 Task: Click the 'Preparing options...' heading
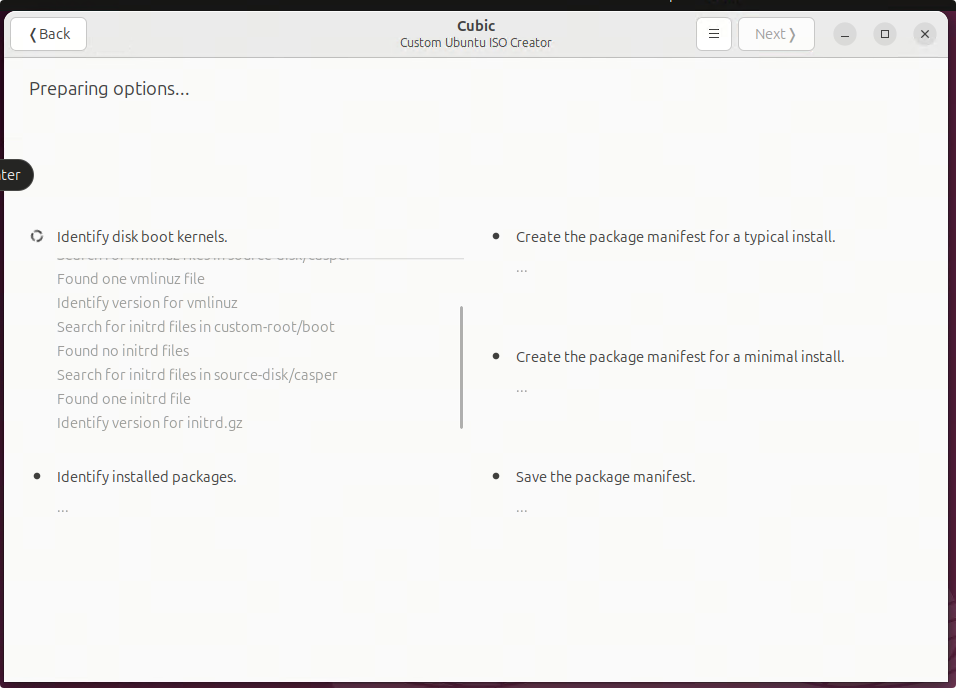(109, 89)
